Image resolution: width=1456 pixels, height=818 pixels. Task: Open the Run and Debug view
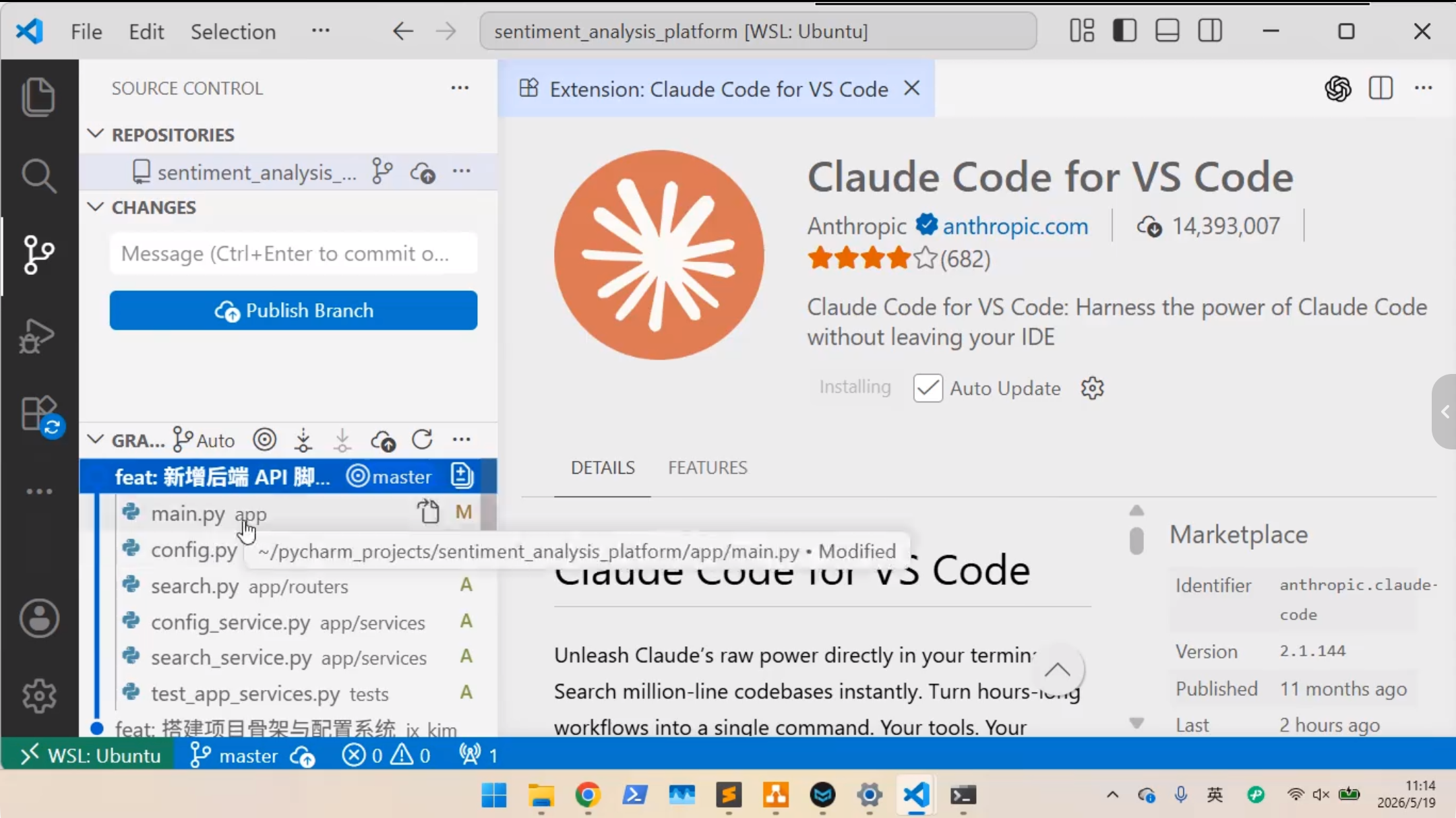point(37,336)
